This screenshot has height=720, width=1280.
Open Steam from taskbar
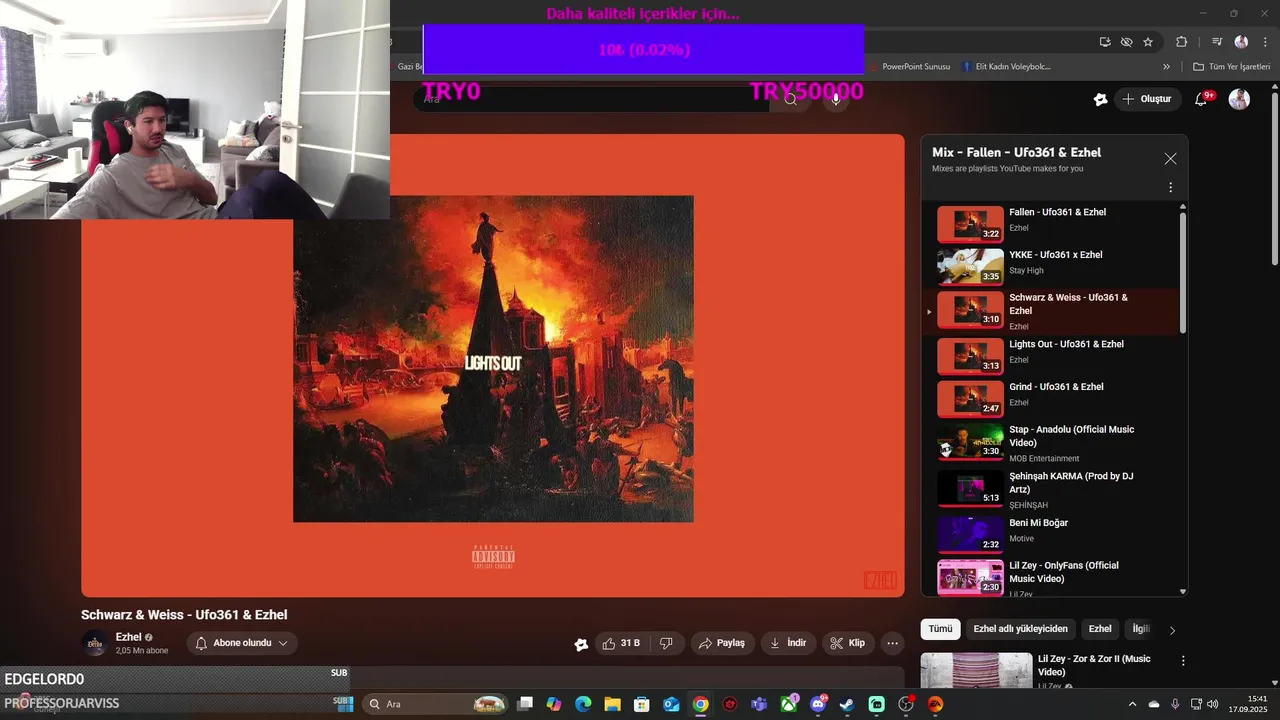(847, 704)
